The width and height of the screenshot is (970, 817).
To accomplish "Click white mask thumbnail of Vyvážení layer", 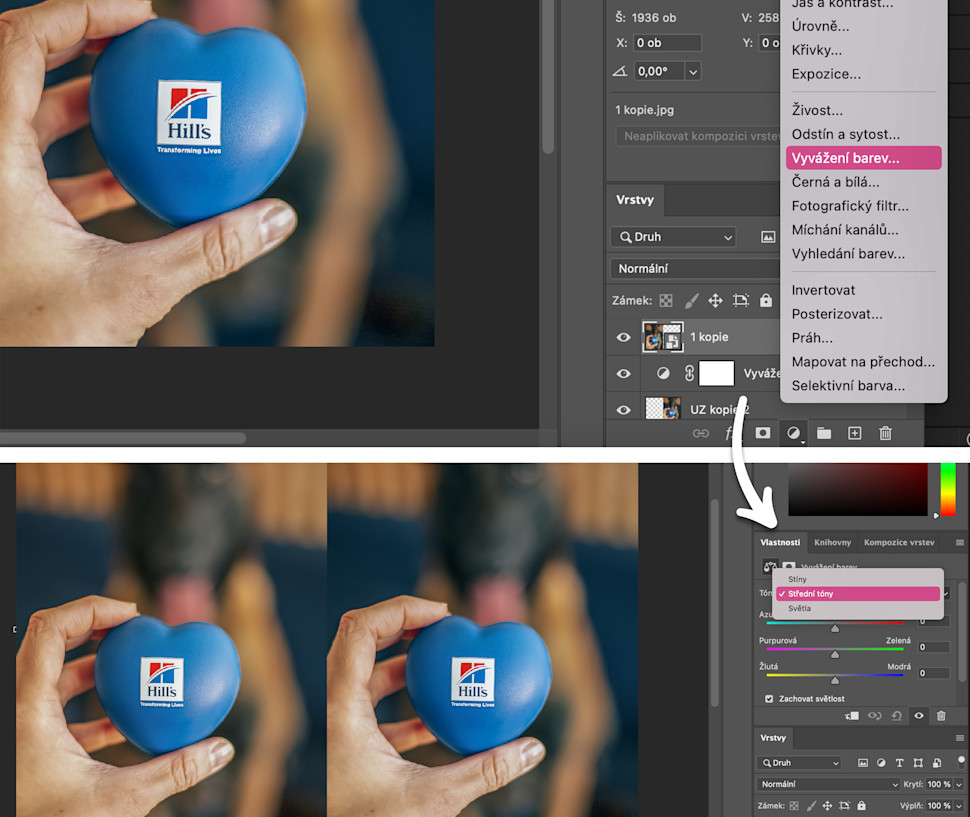I will (x=716, y=373).
